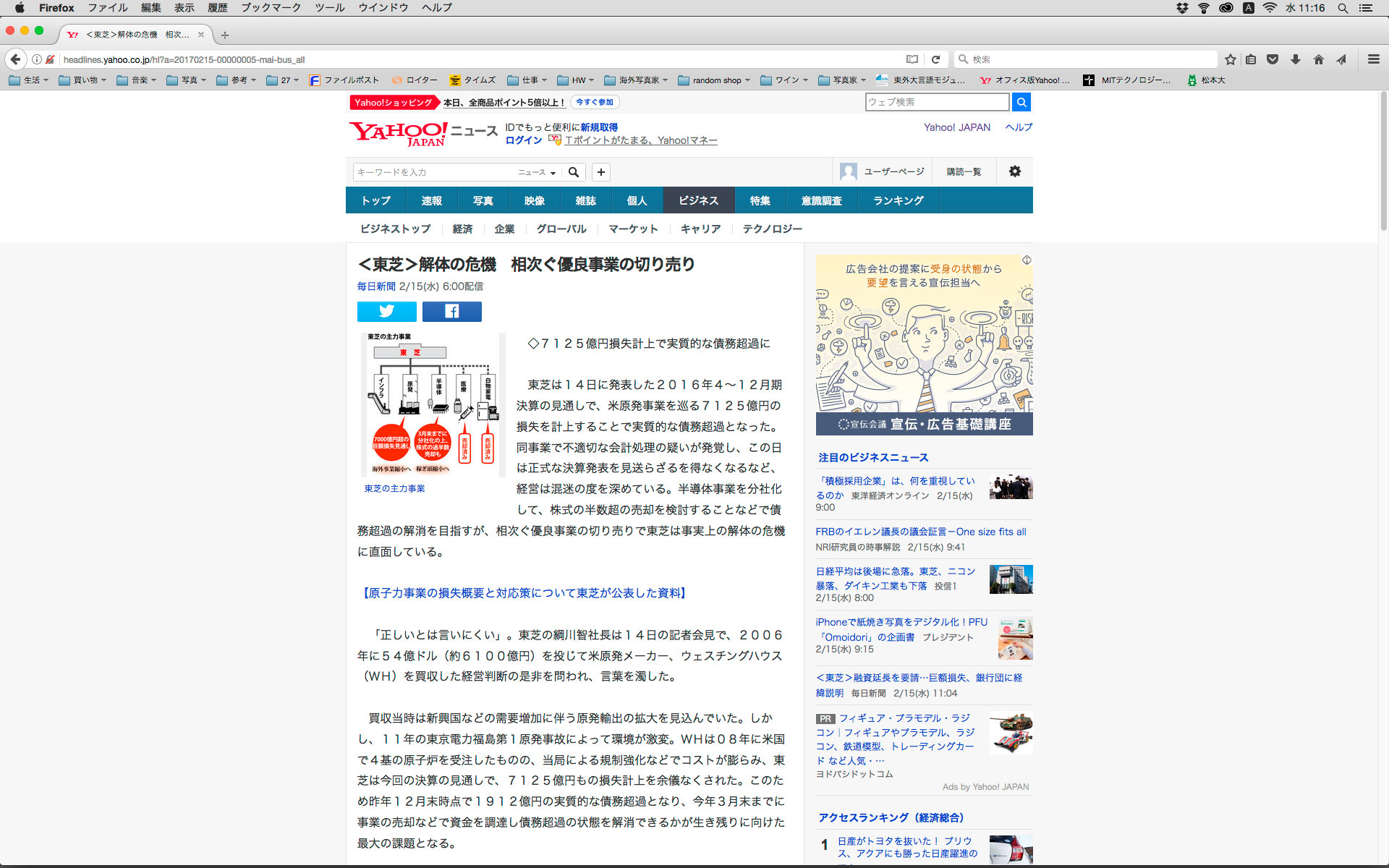Toggle reader view icon in address bar
This screenshot has height=868, width=1389.
click(x=912, y=59)
